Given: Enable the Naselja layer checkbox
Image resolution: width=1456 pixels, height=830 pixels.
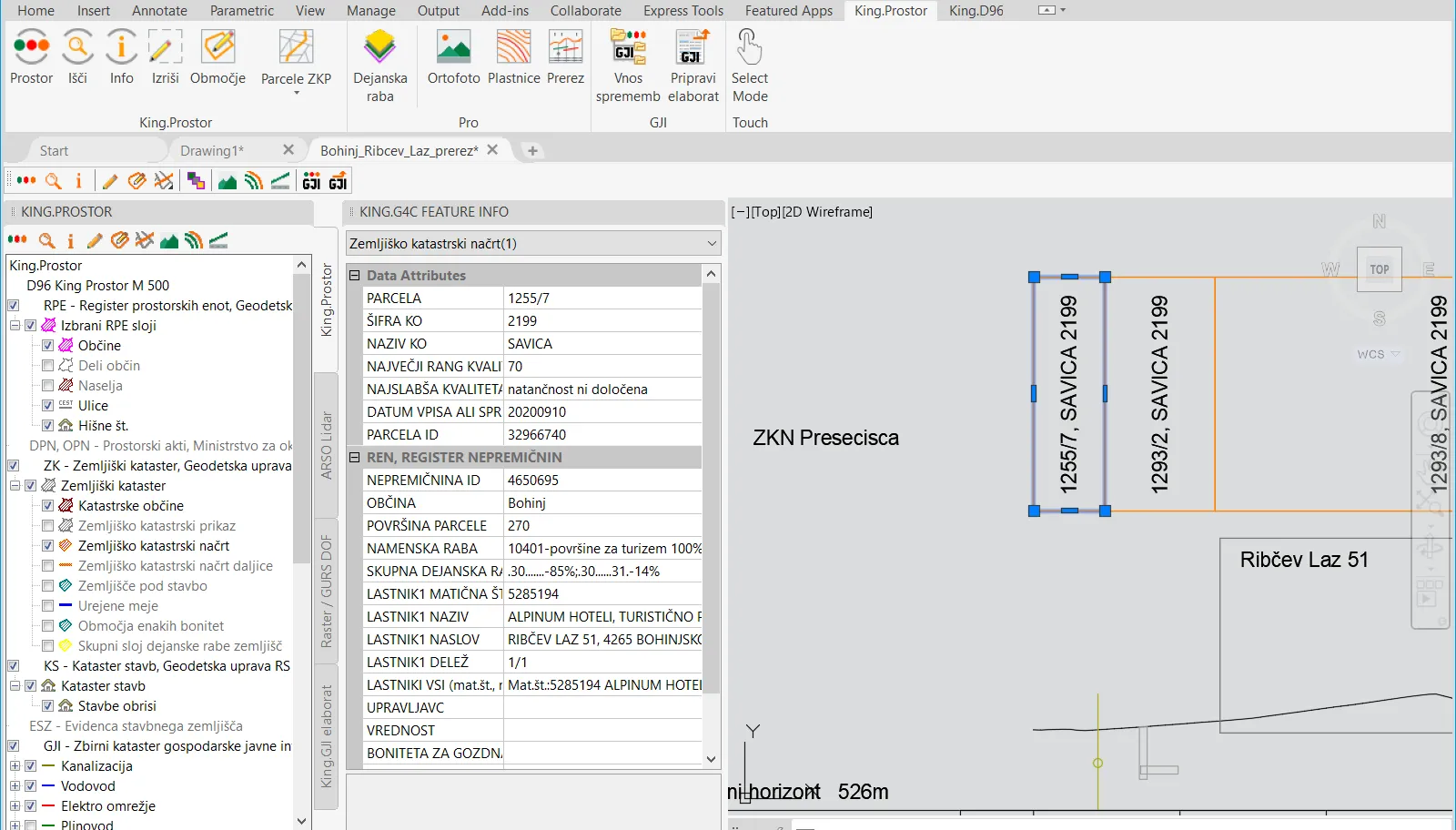Looking at the screenshot, I should pyautogui.click(x=48, y=386).
